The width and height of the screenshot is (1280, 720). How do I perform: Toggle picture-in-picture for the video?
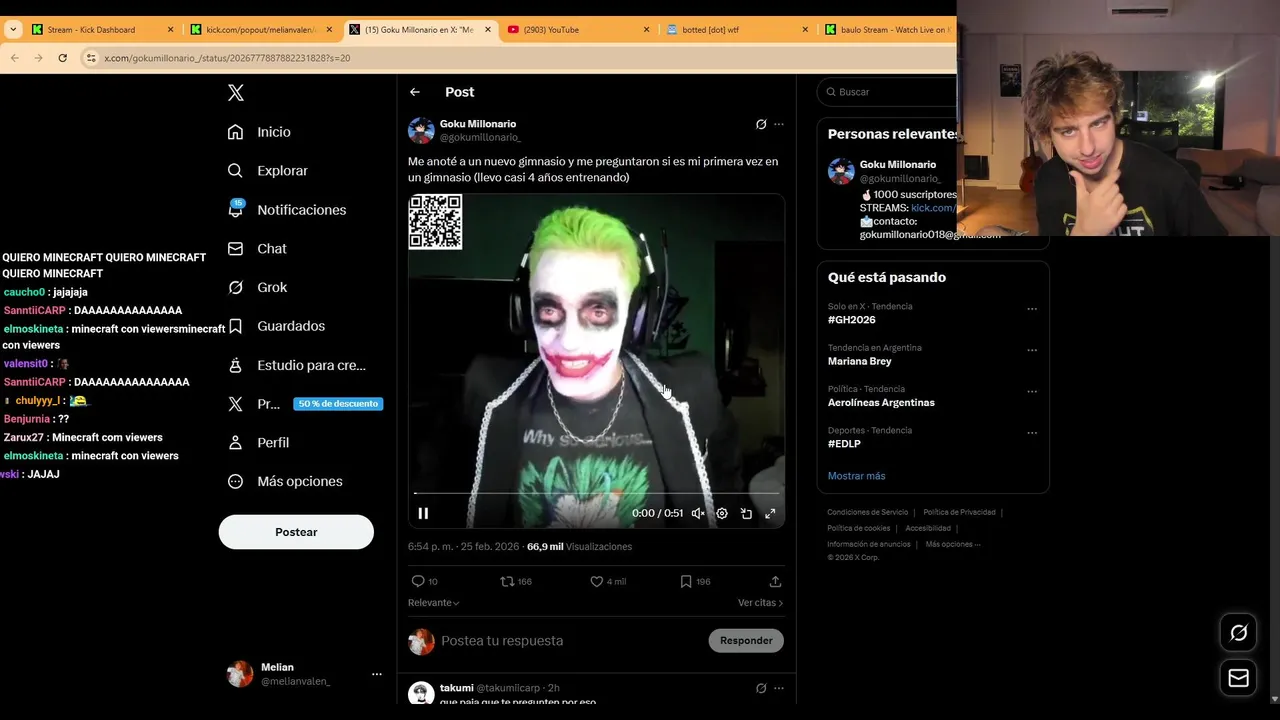click(746, 513)
